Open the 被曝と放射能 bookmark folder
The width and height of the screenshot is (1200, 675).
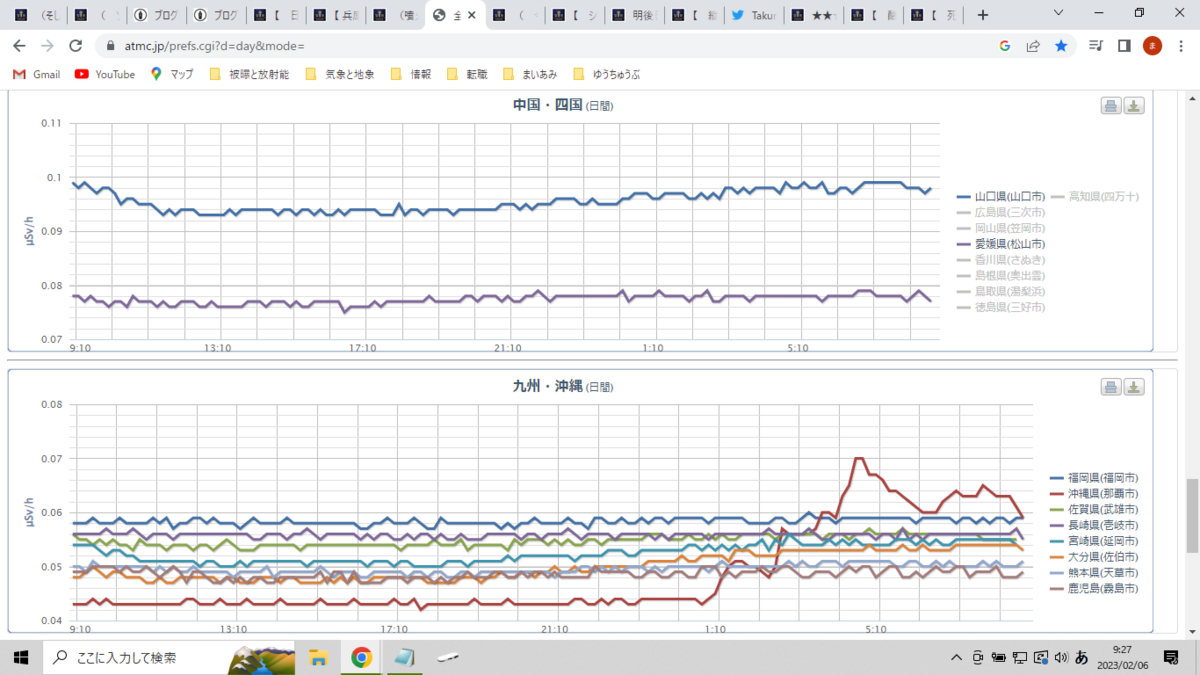(249, 74)
